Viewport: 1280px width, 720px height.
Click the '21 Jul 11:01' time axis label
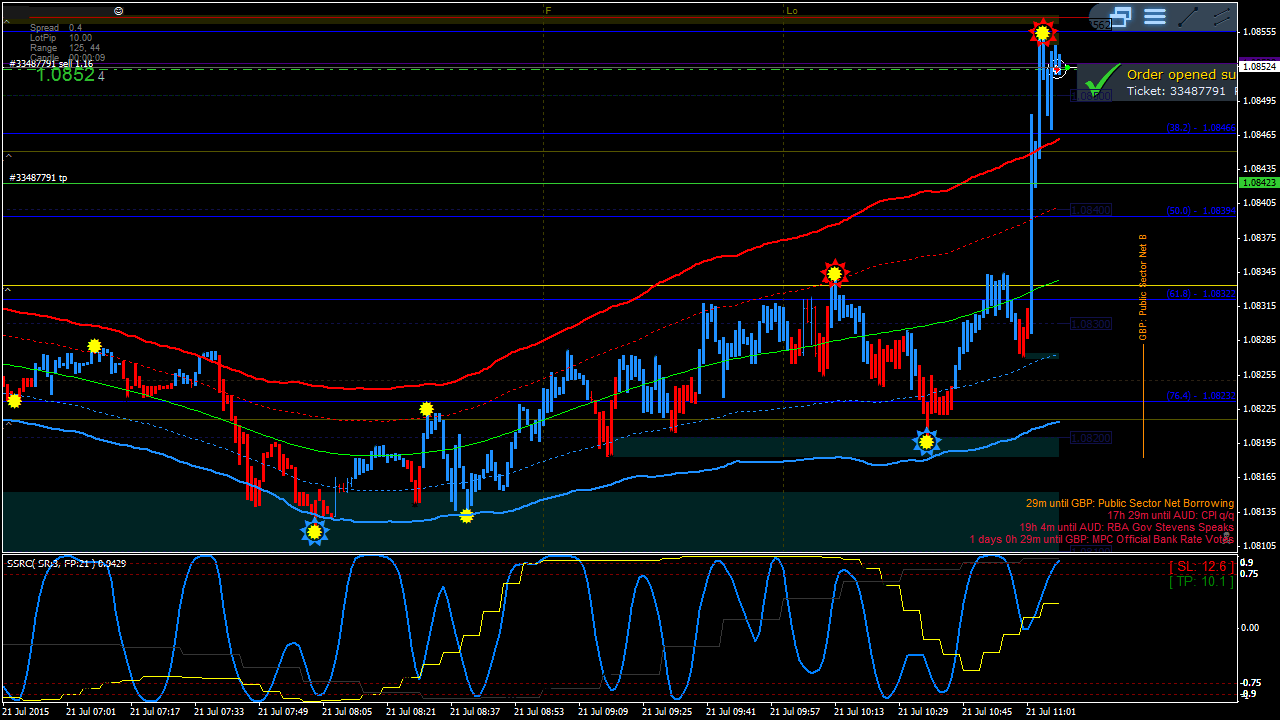(x=1051, y=712)
